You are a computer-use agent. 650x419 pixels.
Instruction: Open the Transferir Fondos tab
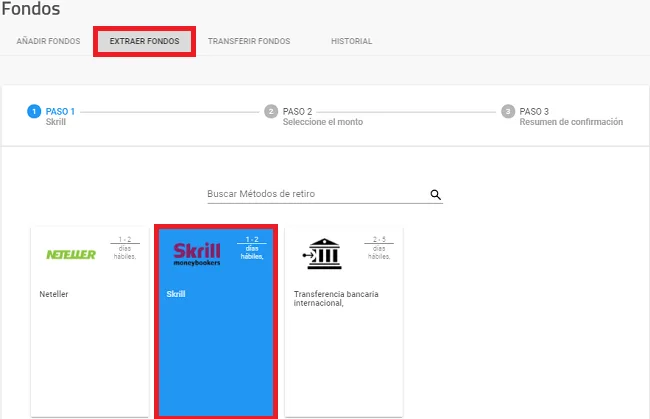249,41
